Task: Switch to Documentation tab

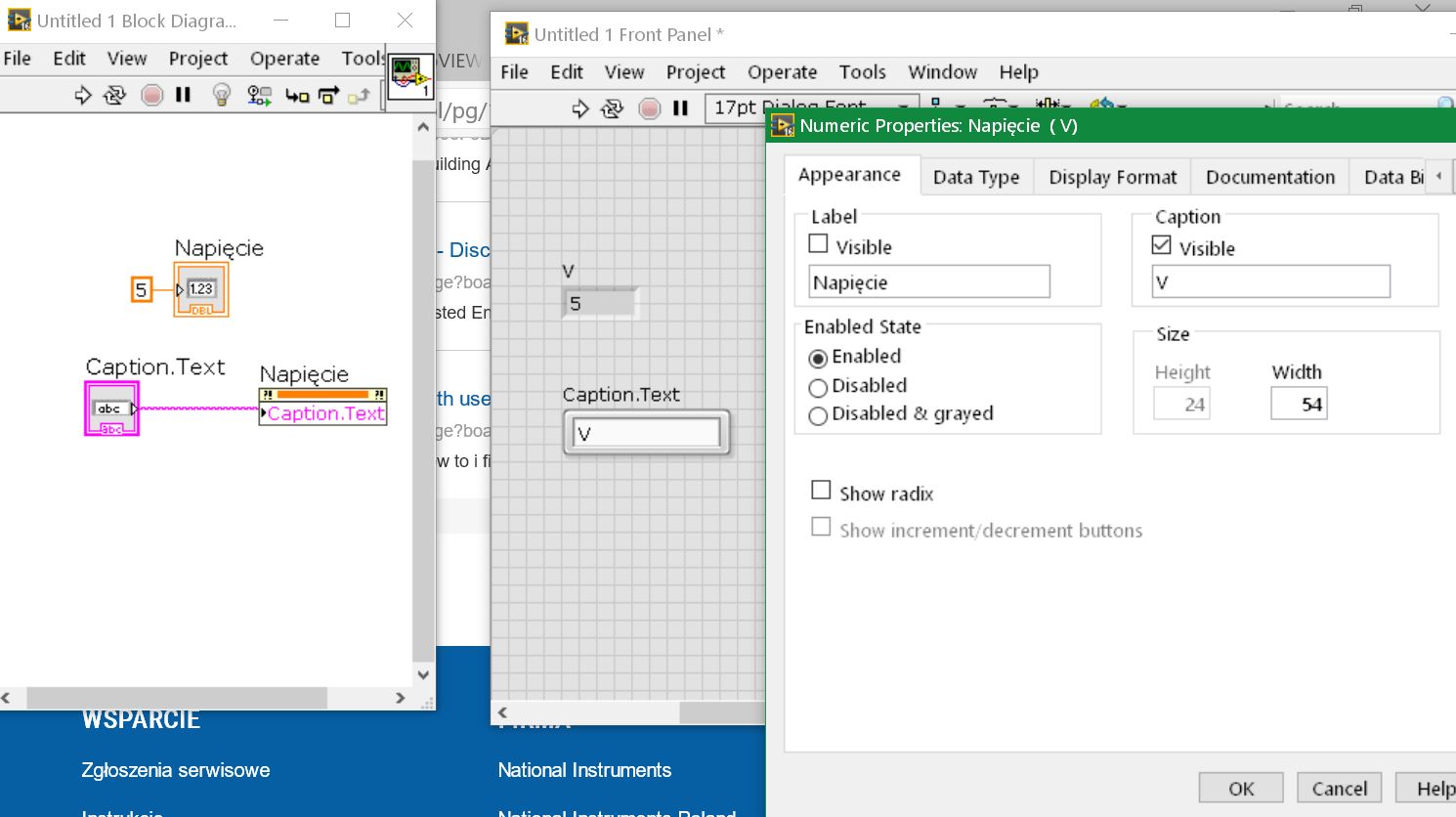Action: click(x=1270, y=177)
